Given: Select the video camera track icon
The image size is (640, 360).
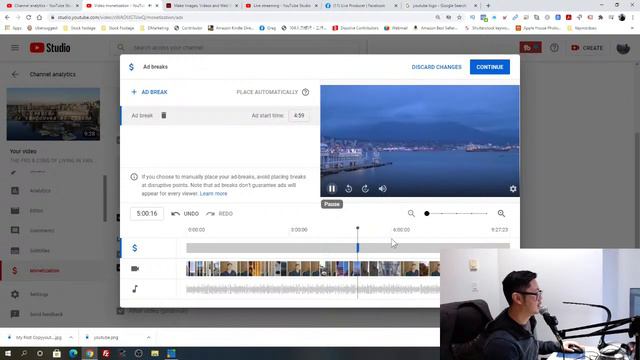Looking at the screenshot, I should point(135,269).
